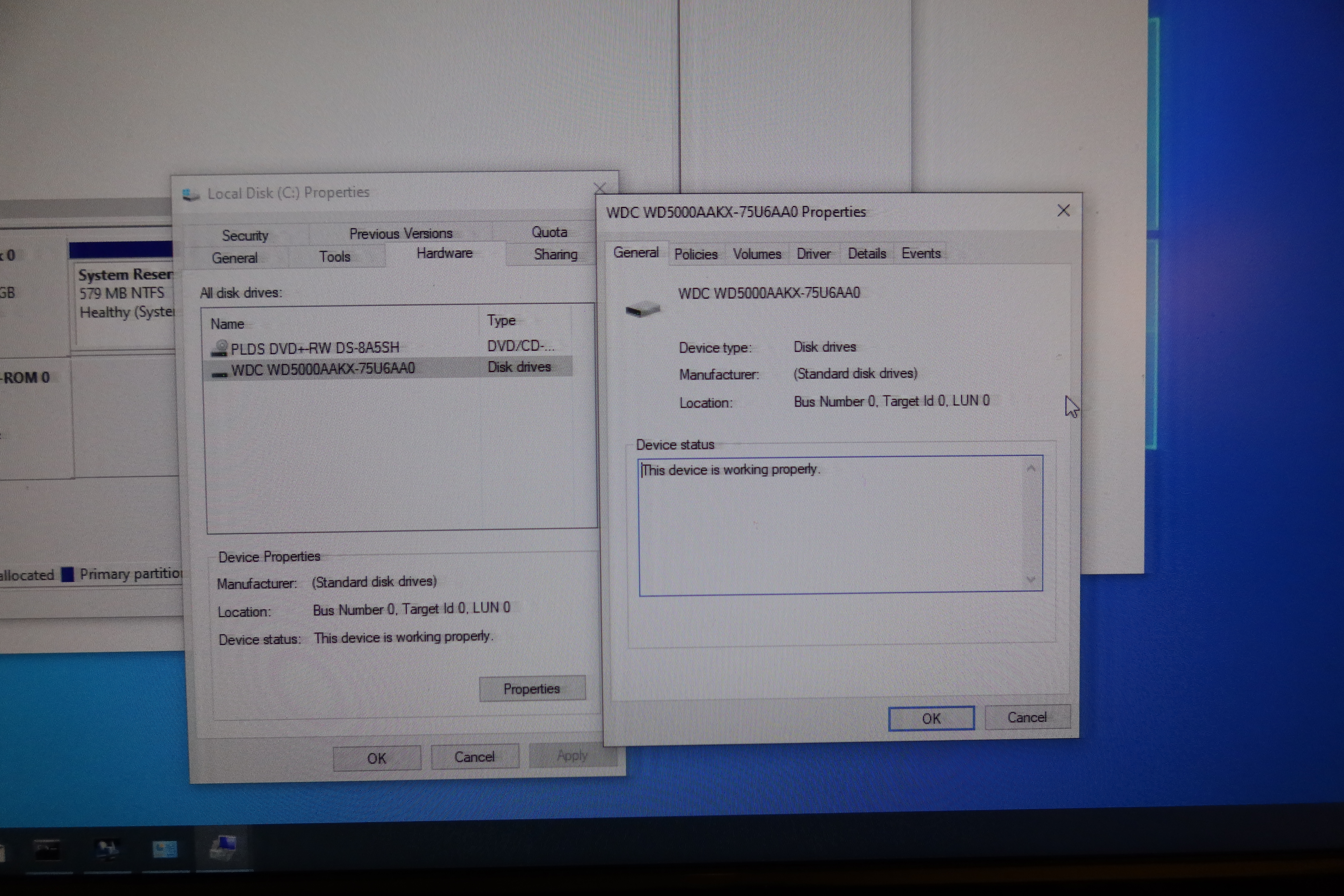Switch to the Tools tab

(x=334, y=257)
